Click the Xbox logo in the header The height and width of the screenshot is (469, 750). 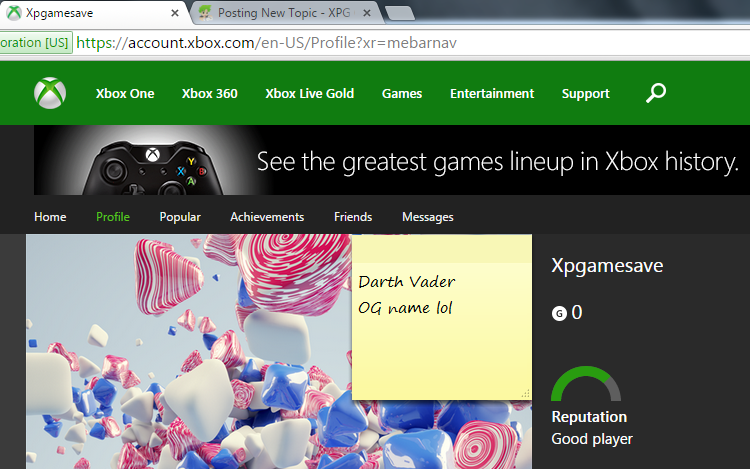point(50,93)
